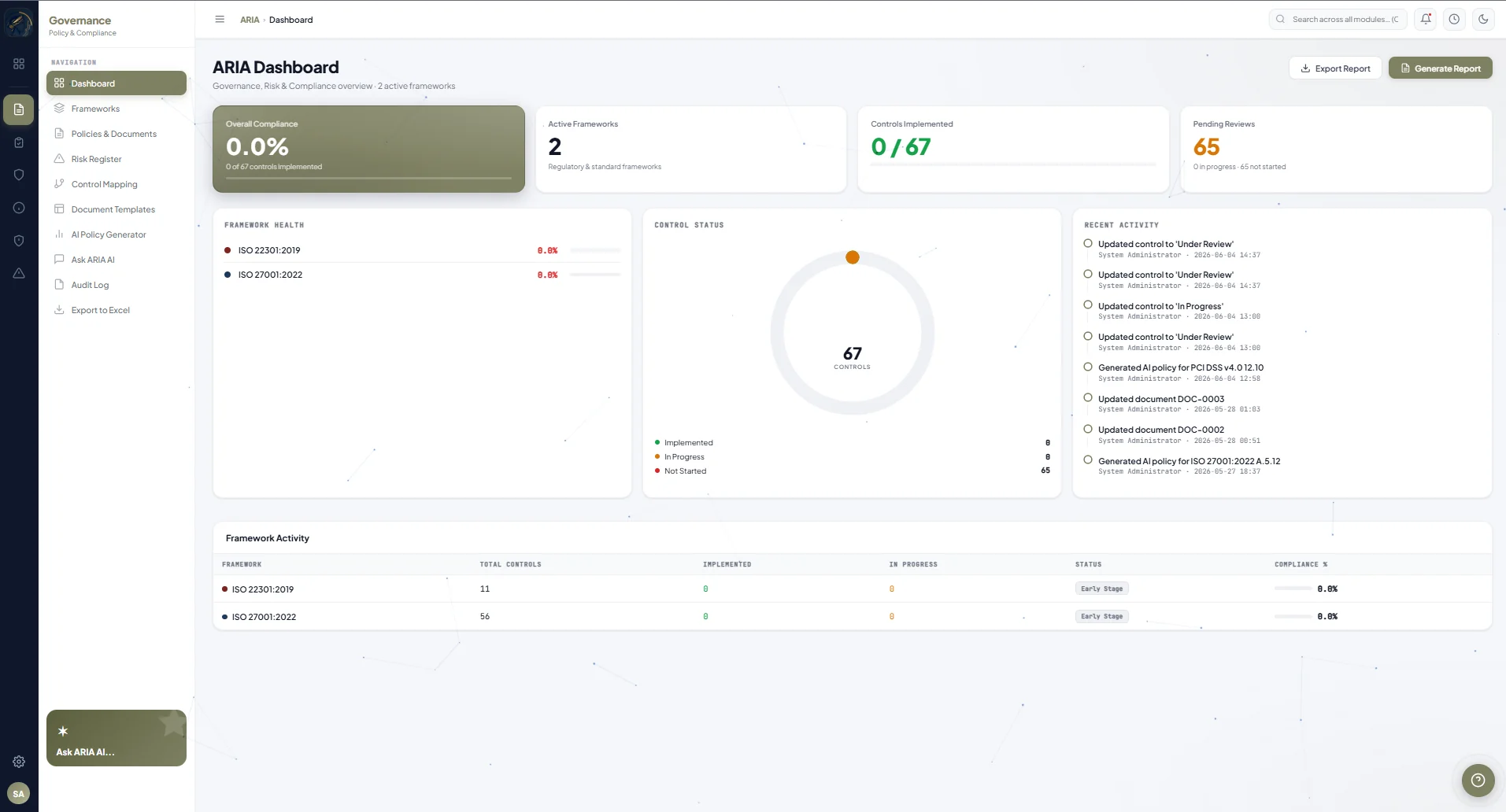The width and height of the screenshot is (1506, 812).
Task: Open the circle alert icon in the rail
Action: (x=19, y=208)
